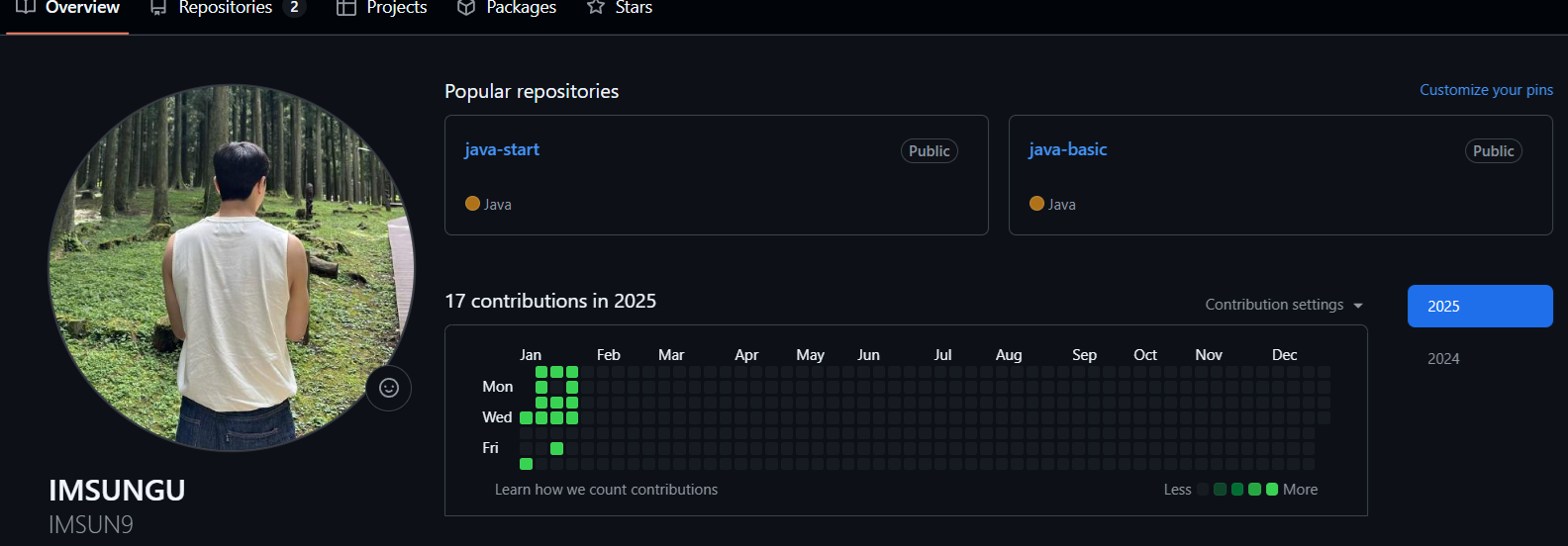The image size is (1568, 546).
Task: Click the Overview book icon
Action: [x=26, y=7]
